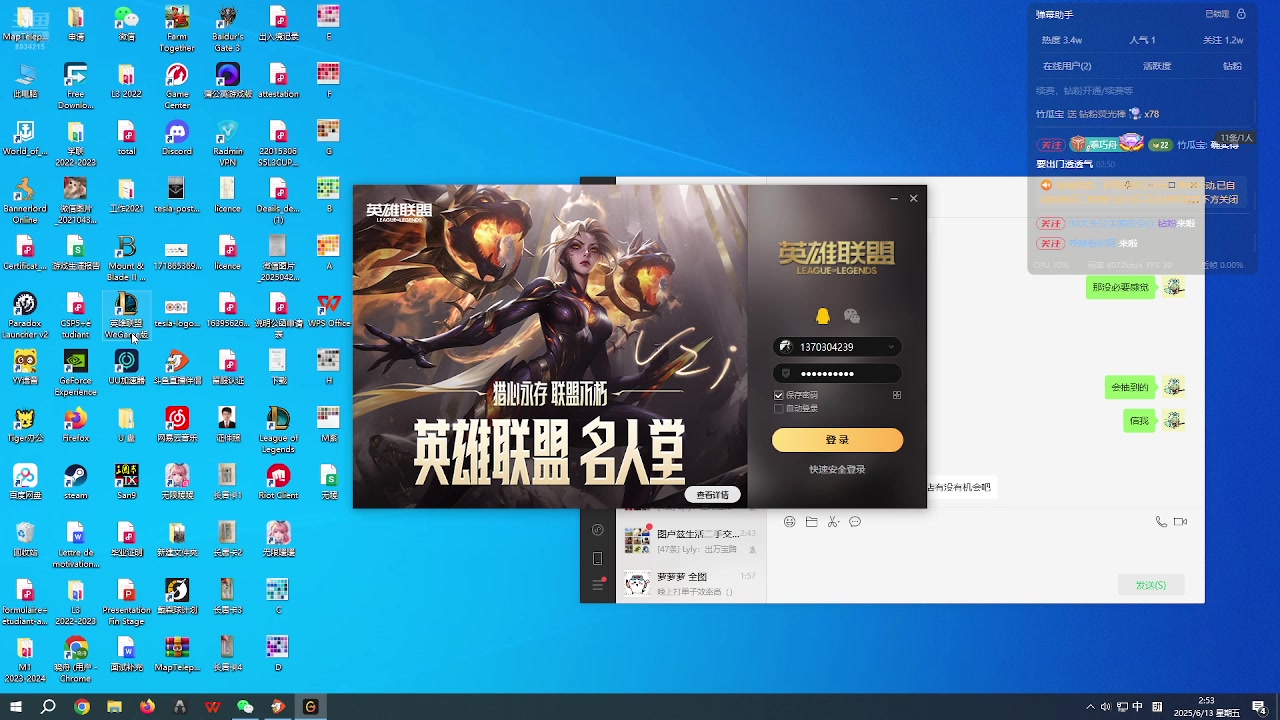Select the Recycle Bin desktop icon

25,538
